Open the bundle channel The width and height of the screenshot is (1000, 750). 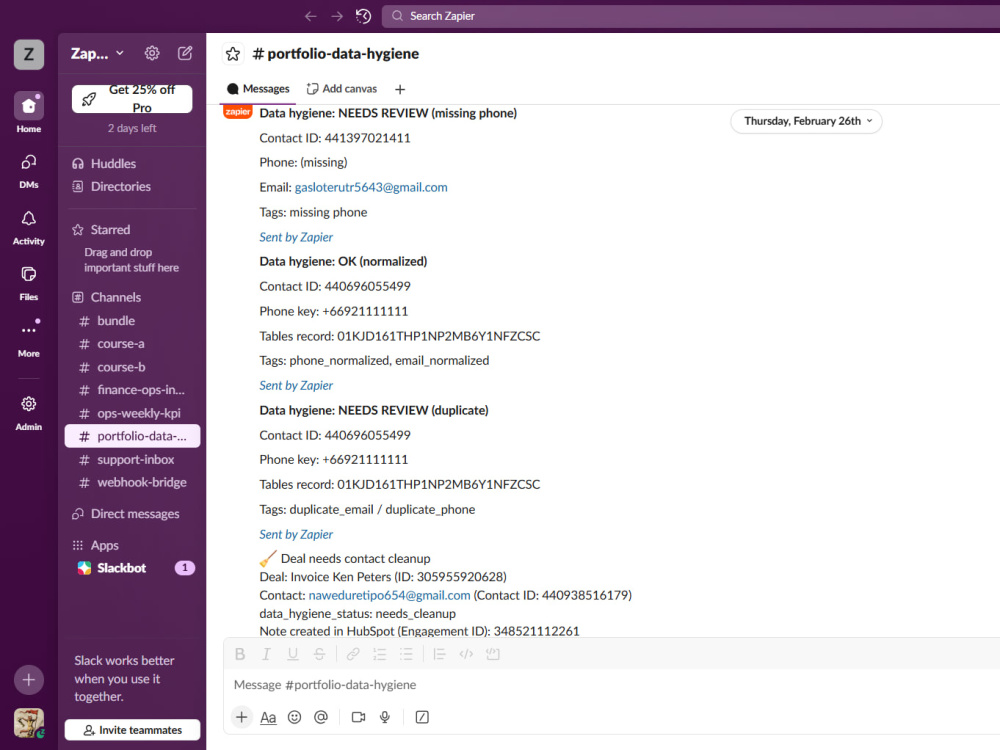pyautogui.click(x=132, y=321)
